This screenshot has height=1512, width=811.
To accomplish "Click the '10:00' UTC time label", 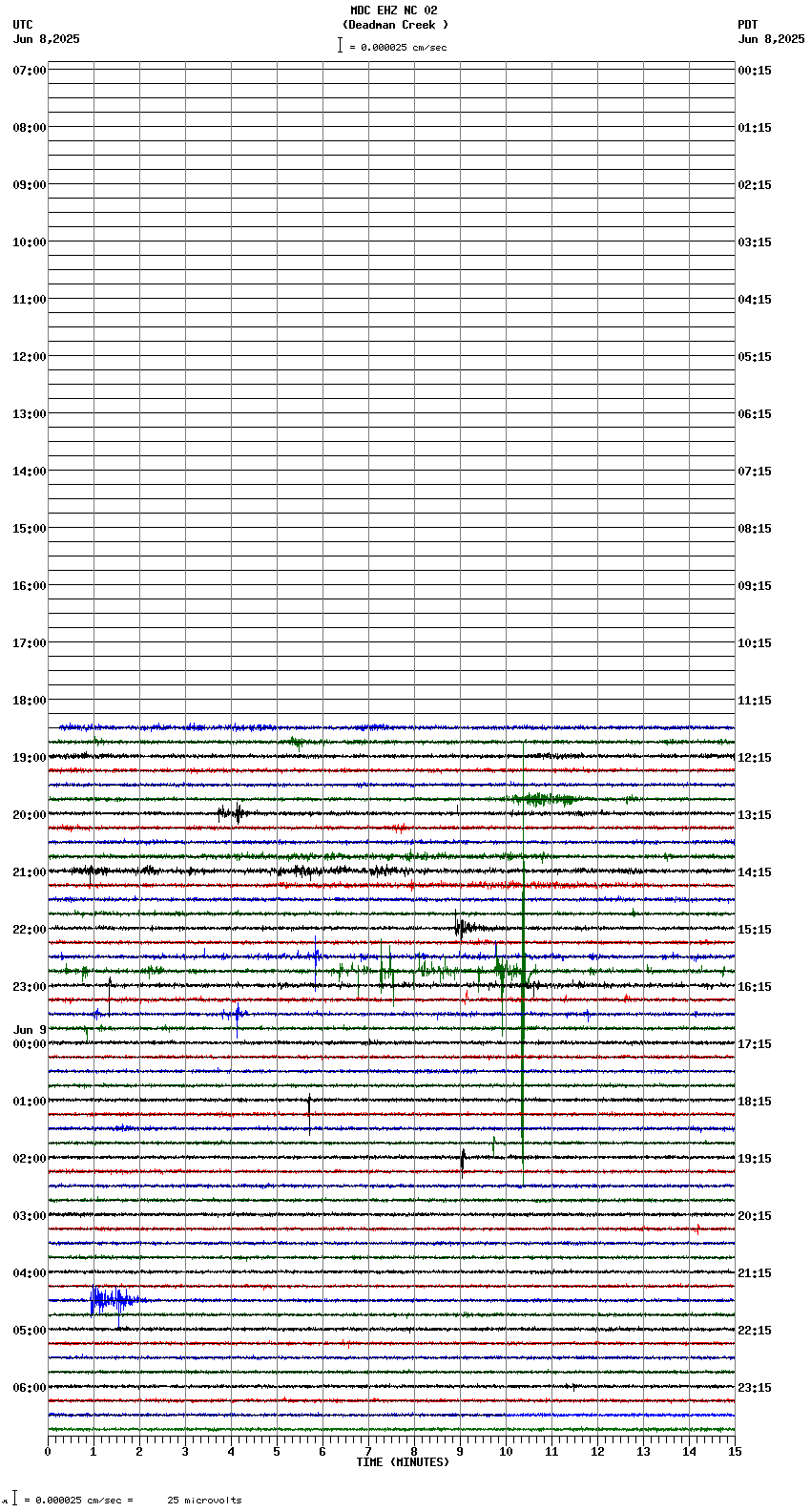I will click(30, 242).
